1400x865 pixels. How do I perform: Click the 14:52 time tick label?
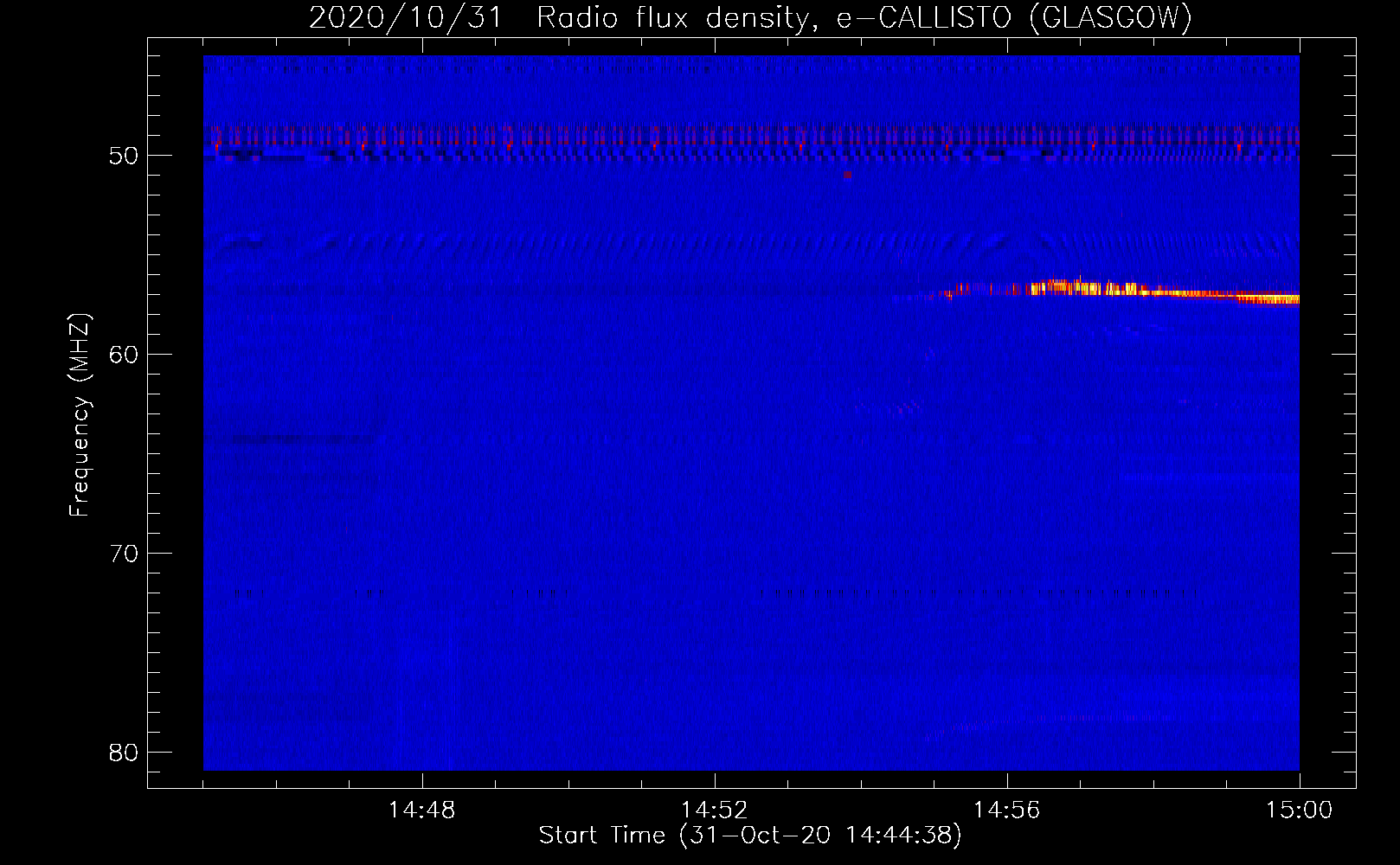(x=714, y=811)
